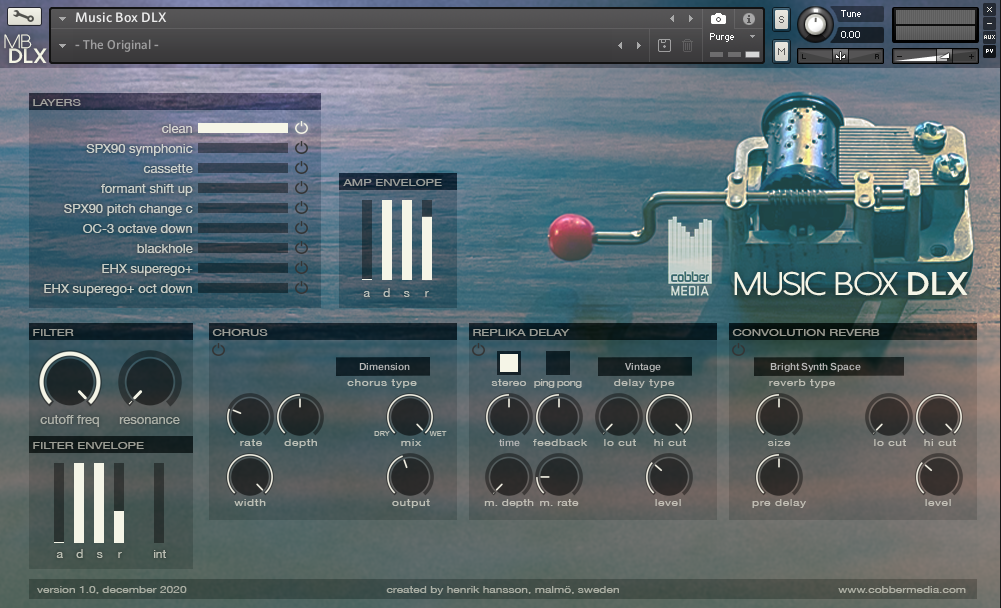The width and height of the screenshot is (1001, 608).
Task: Click the chorus dry/wet mix knob
Action: (410, 416)
